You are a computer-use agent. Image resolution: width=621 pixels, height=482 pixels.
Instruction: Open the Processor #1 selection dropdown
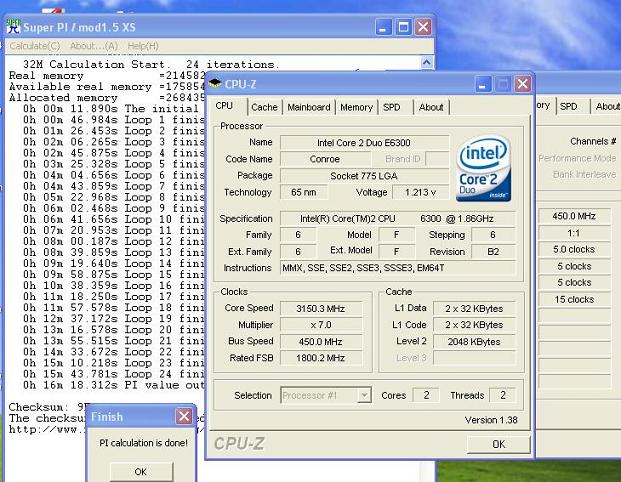coord(364,395)
